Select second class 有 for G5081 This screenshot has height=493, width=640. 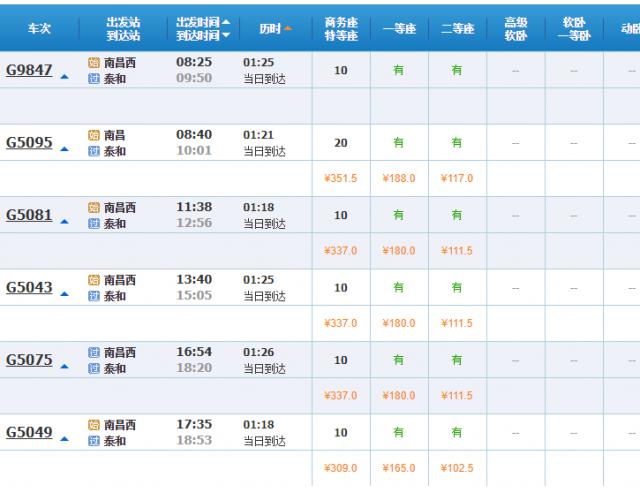point(457,215)
